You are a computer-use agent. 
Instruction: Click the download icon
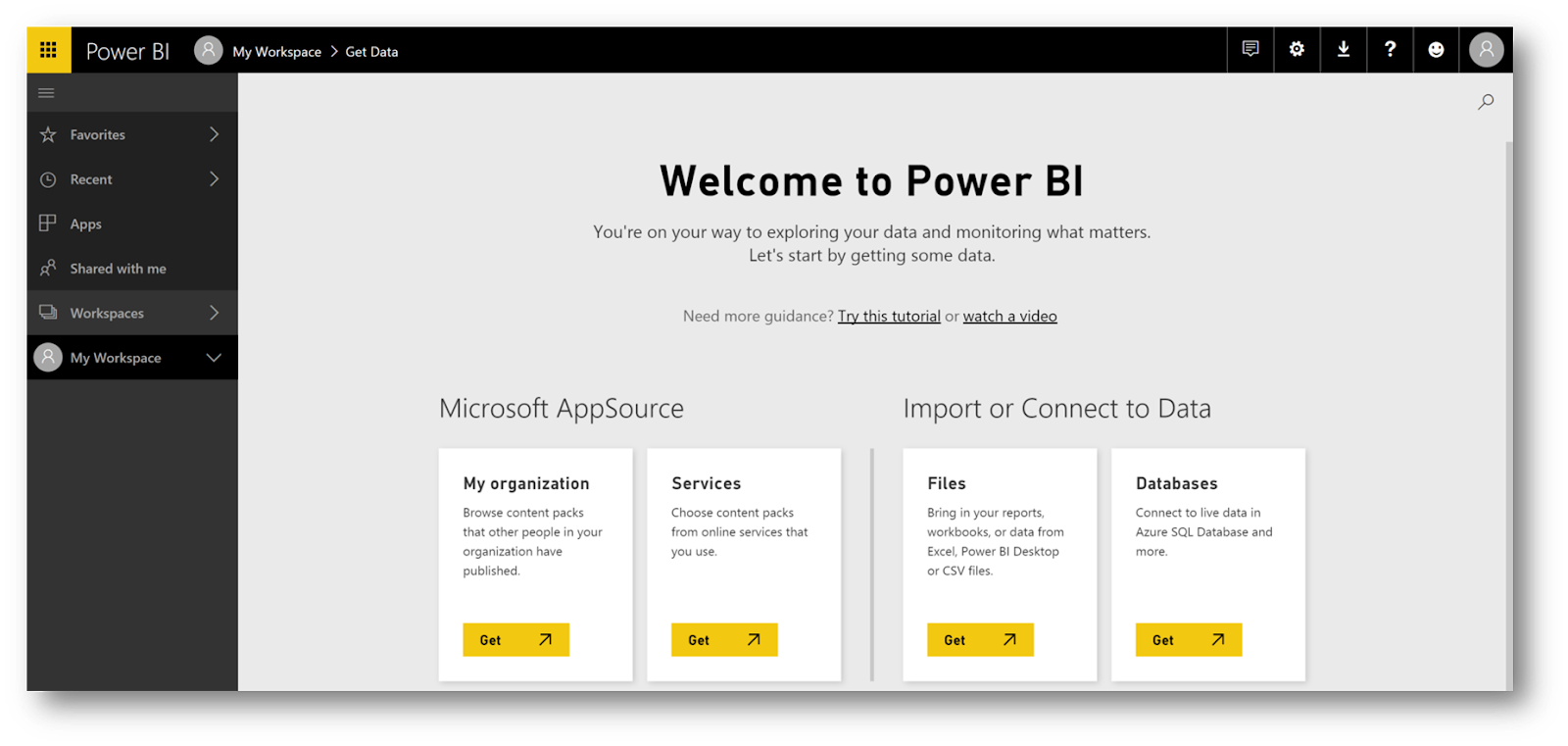[1343, 49]
